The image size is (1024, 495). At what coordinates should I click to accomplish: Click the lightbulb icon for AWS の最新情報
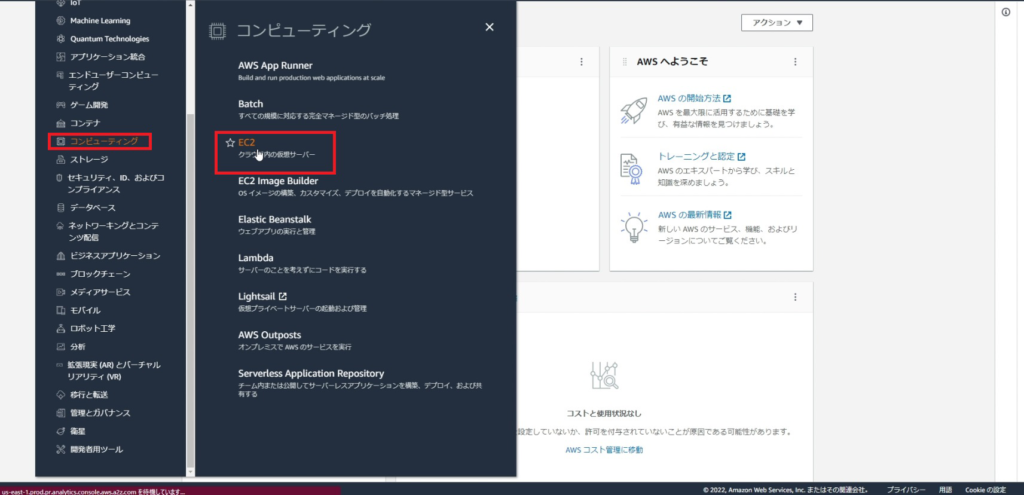pos(634,227)
